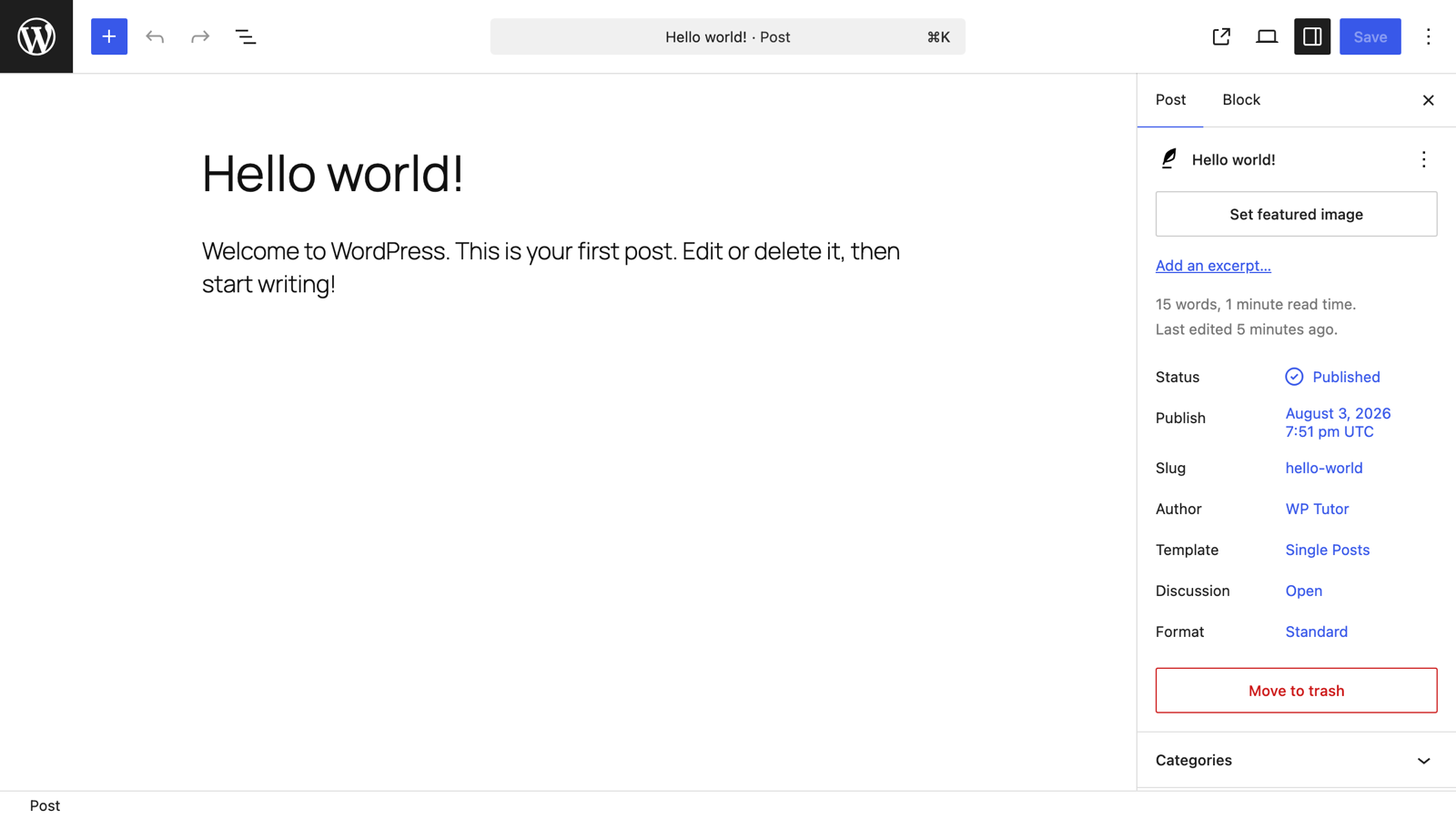Toggle the Settings sidebar panel
Viewport: 1456px width, 819px height.
[1312, 36]
